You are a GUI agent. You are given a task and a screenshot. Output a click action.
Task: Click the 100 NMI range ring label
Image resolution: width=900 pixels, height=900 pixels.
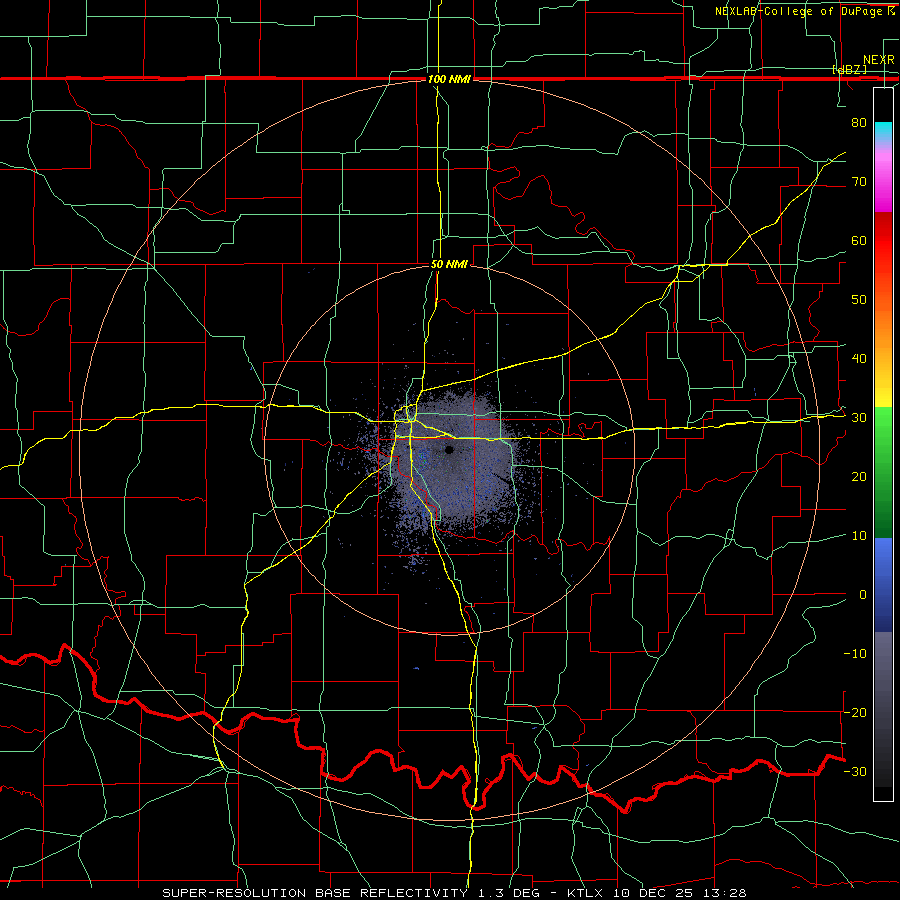[x=449, y=79]
